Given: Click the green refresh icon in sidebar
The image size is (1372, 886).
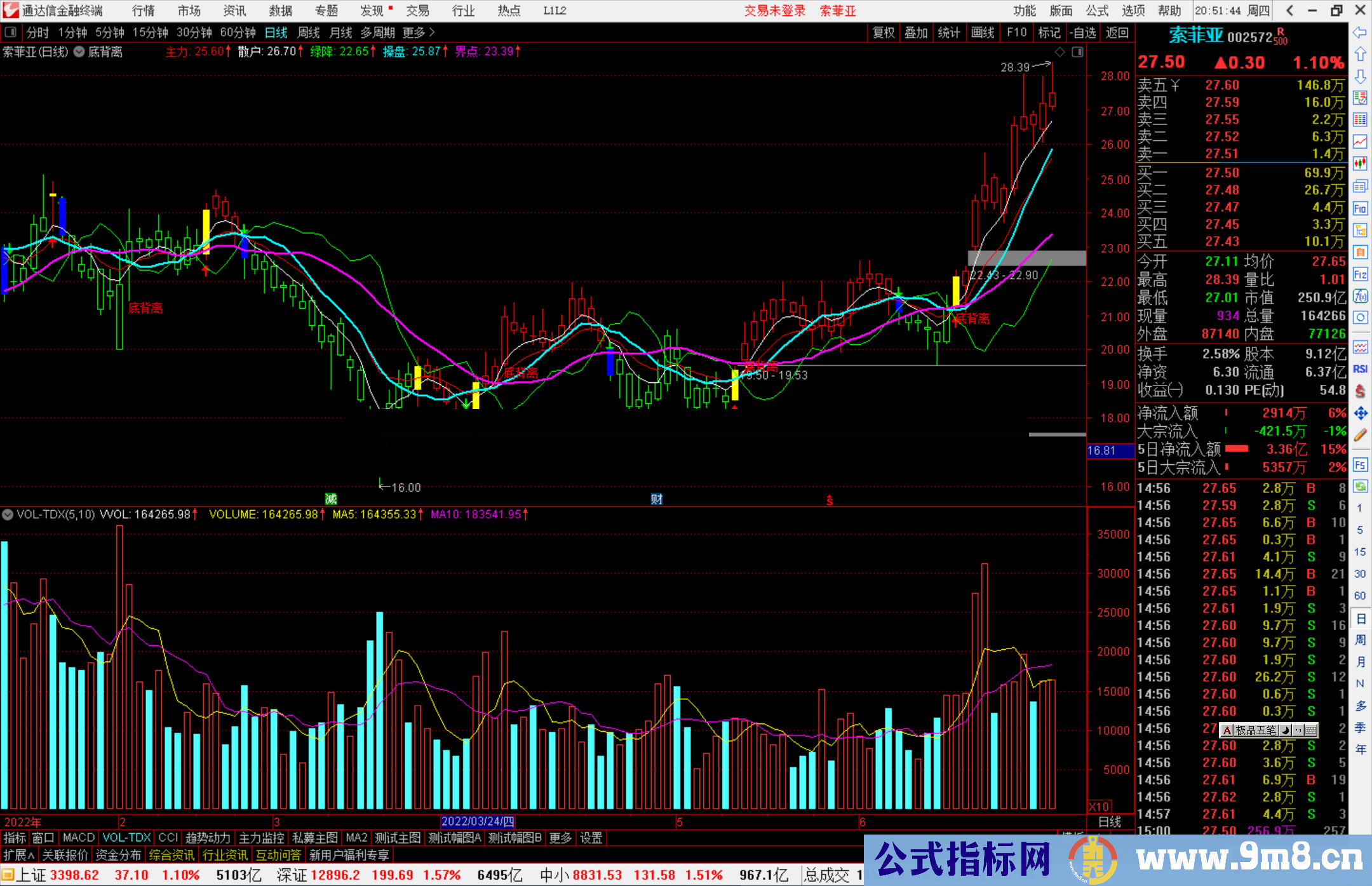Looking at the screenshot, I should tap(1360, 487).
